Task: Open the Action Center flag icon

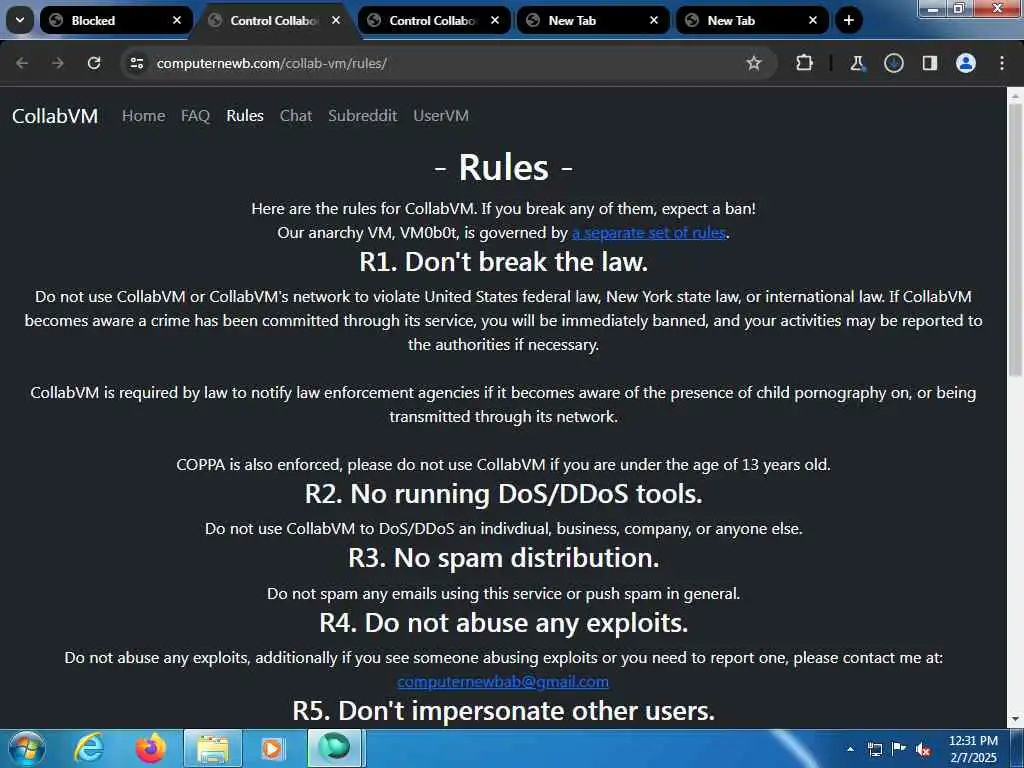Action: 899,749
